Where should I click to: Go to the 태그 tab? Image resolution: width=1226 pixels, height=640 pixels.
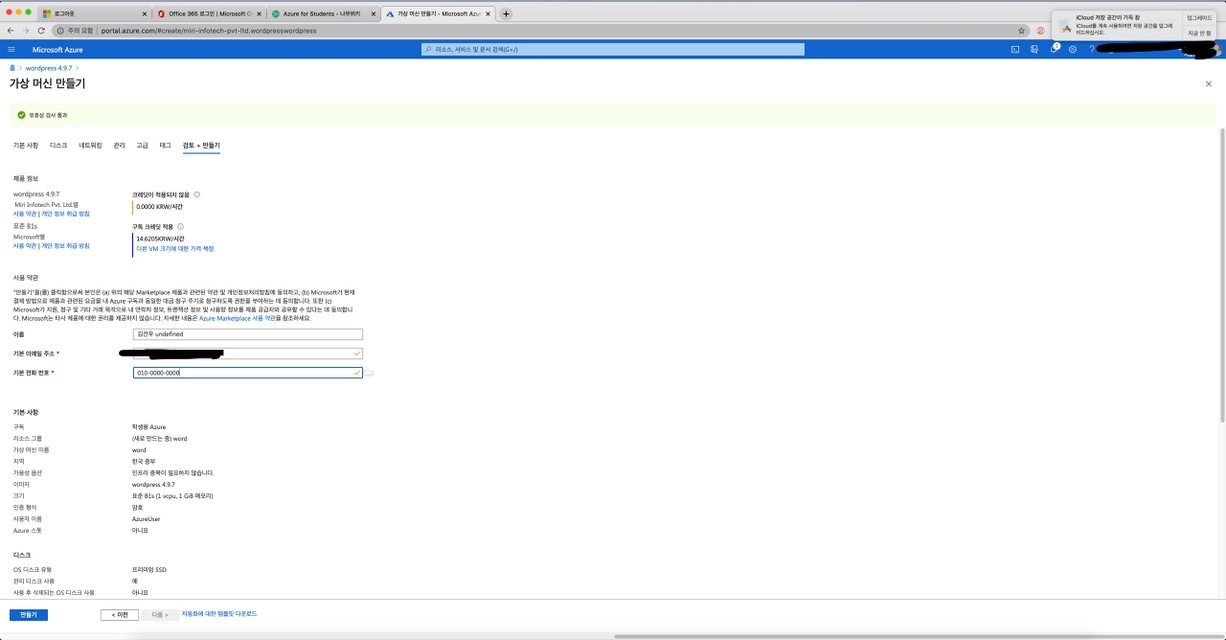pyautogui.click(x=166, y=146)
